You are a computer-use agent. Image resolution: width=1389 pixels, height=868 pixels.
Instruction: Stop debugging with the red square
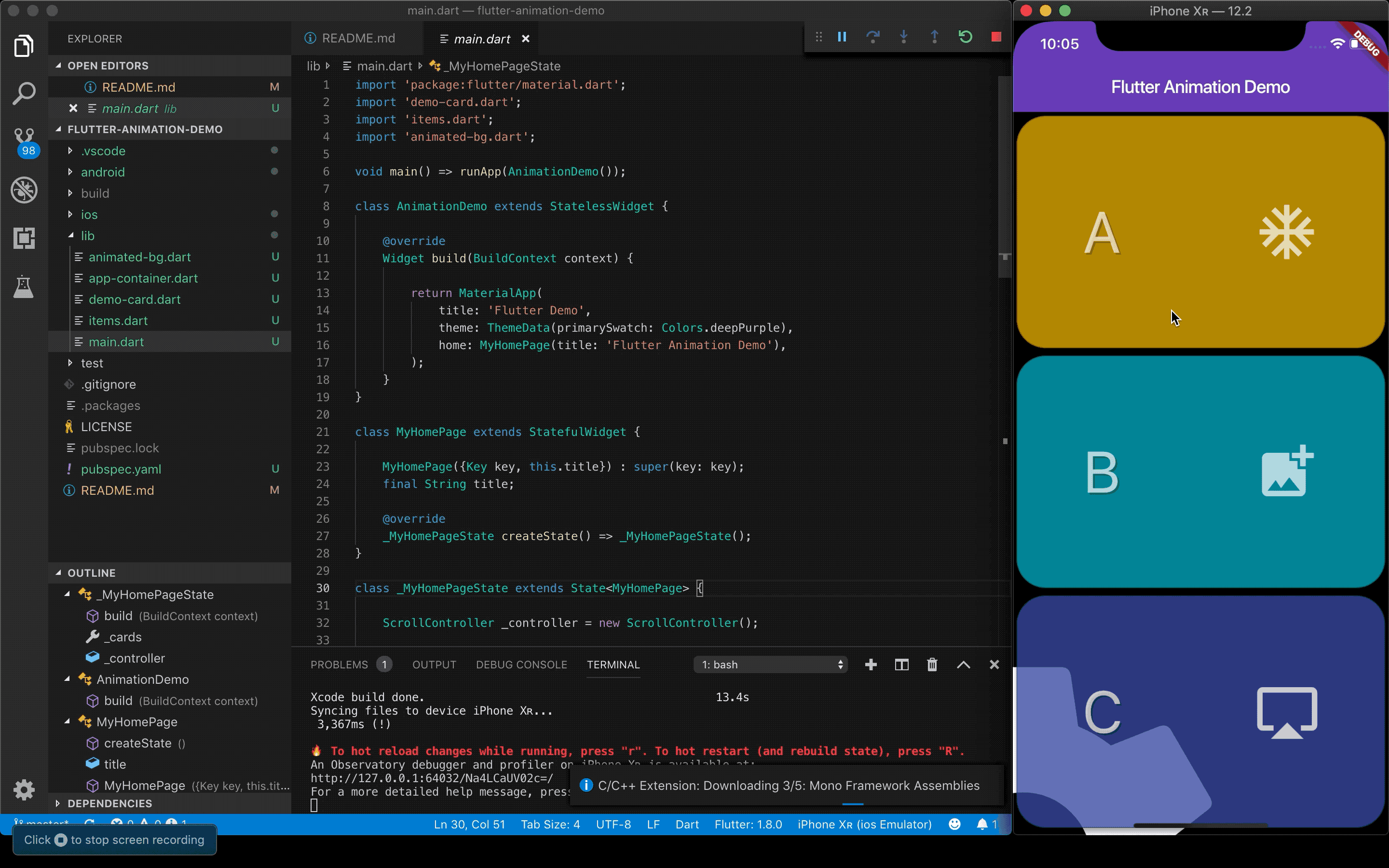click(x=996, y=37)
